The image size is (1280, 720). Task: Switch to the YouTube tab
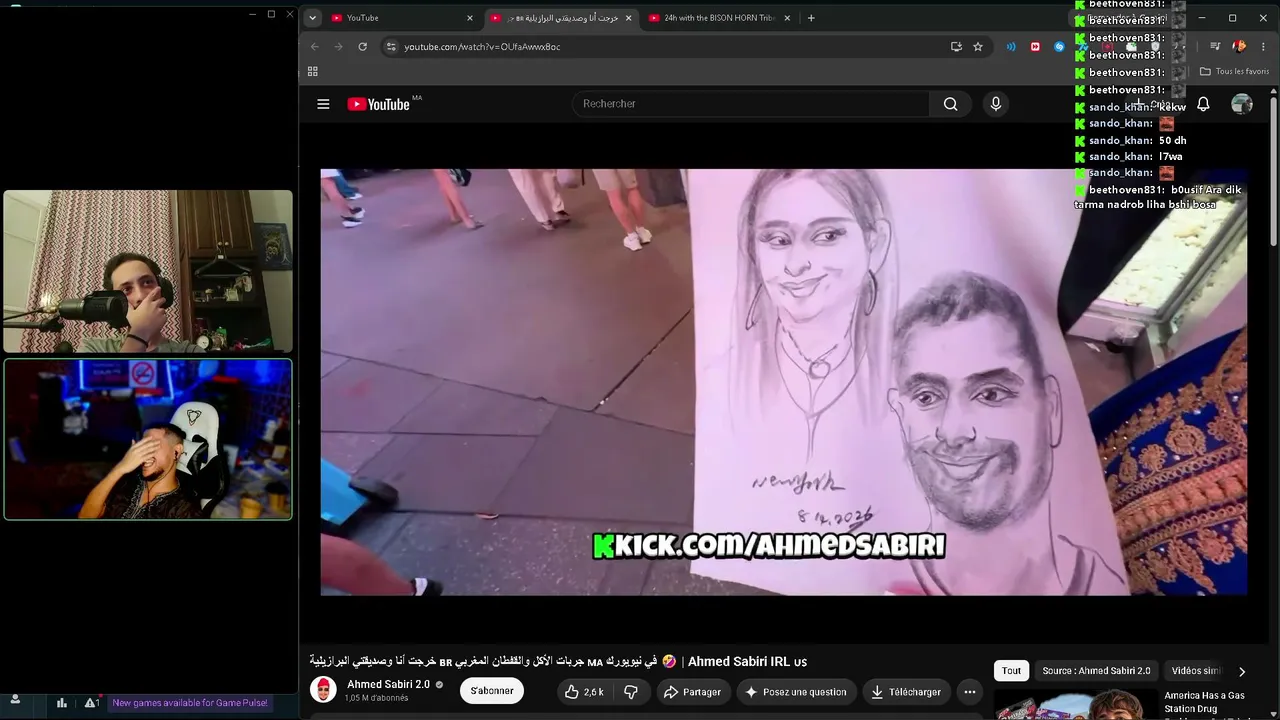[x=401, y=18]
